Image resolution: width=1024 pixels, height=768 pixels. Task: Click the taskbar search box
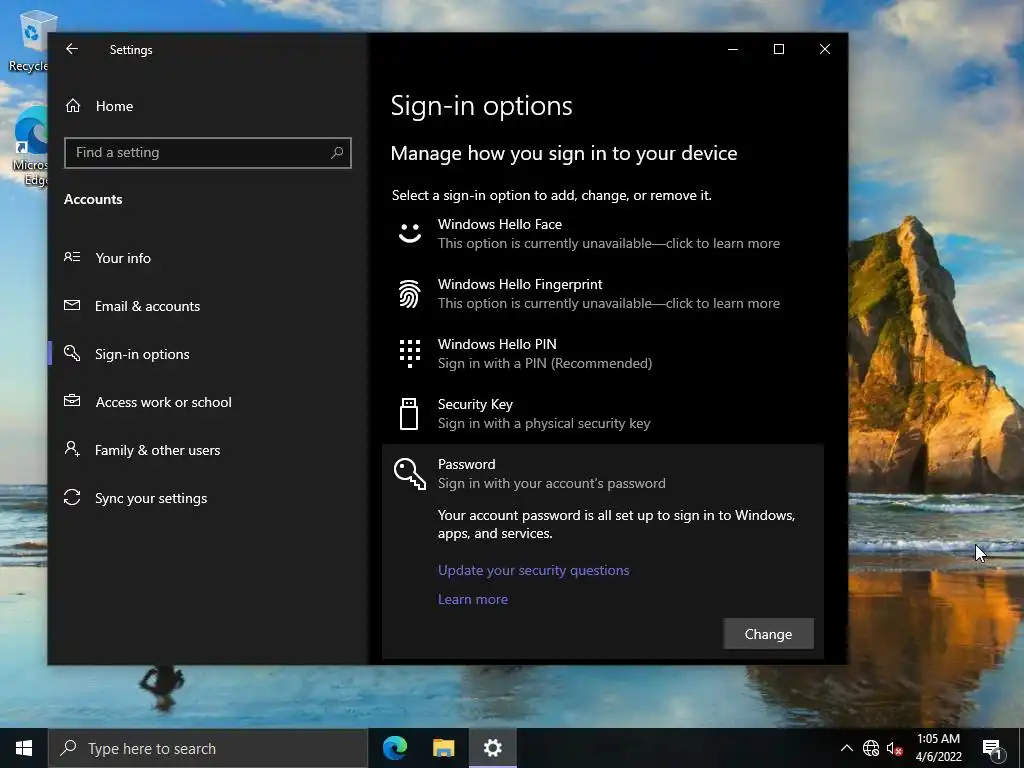(208, 748)
